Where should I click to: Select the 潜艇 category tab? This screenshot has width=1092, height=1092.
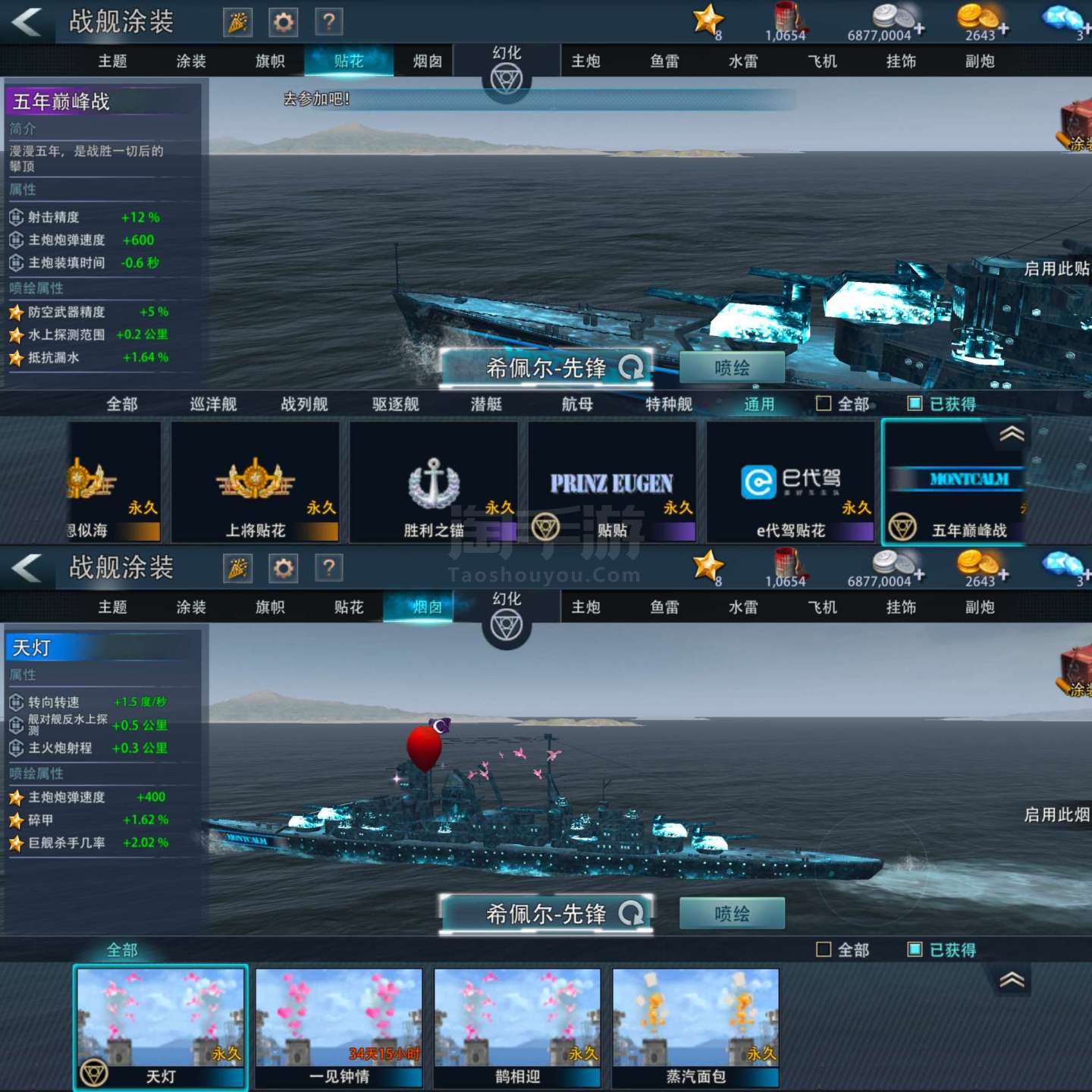[x=486, y=404]
